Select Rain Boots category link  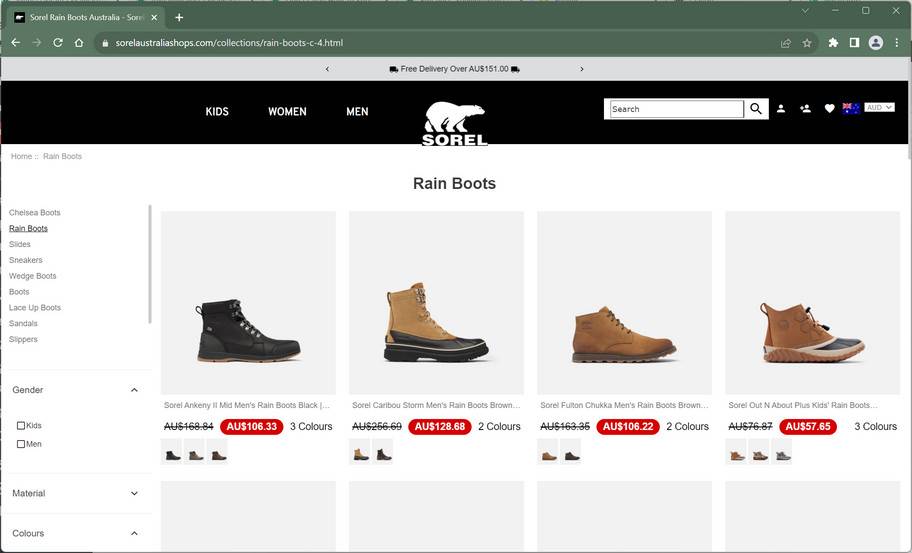coord(28,229)
